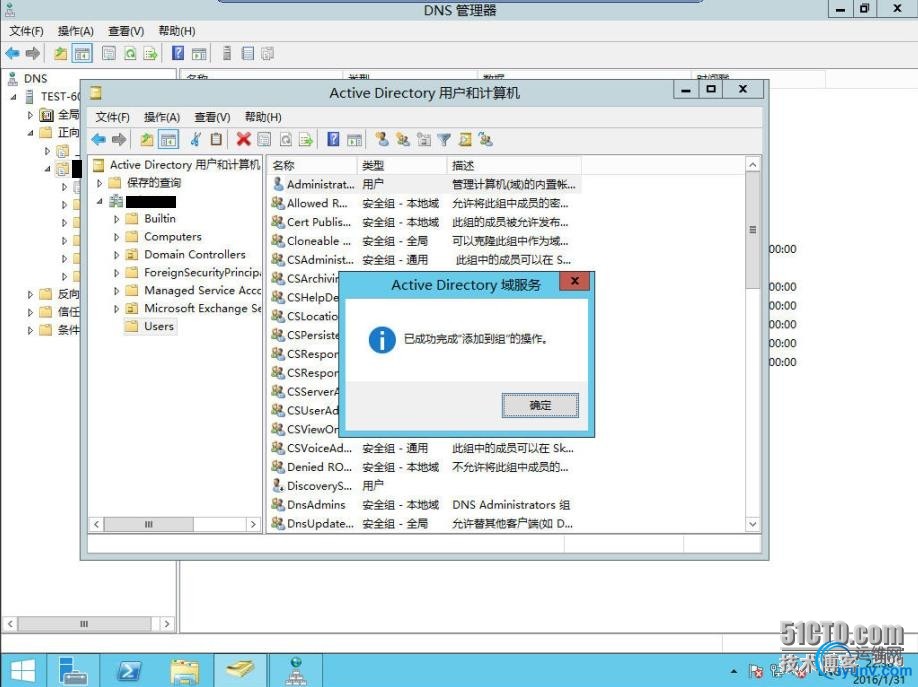Image resolution: width=918 pixels, height=687 pixels.
Task: Go up one level in AD Users toolbar
Action: [x=146, y=139]
